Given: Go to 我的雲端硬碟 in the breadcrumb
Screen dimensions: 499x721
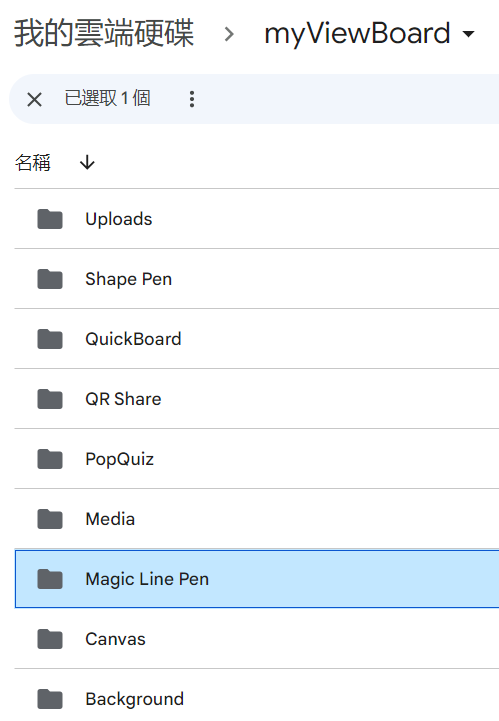Looking at the screenshot, I should coord(104,33).
